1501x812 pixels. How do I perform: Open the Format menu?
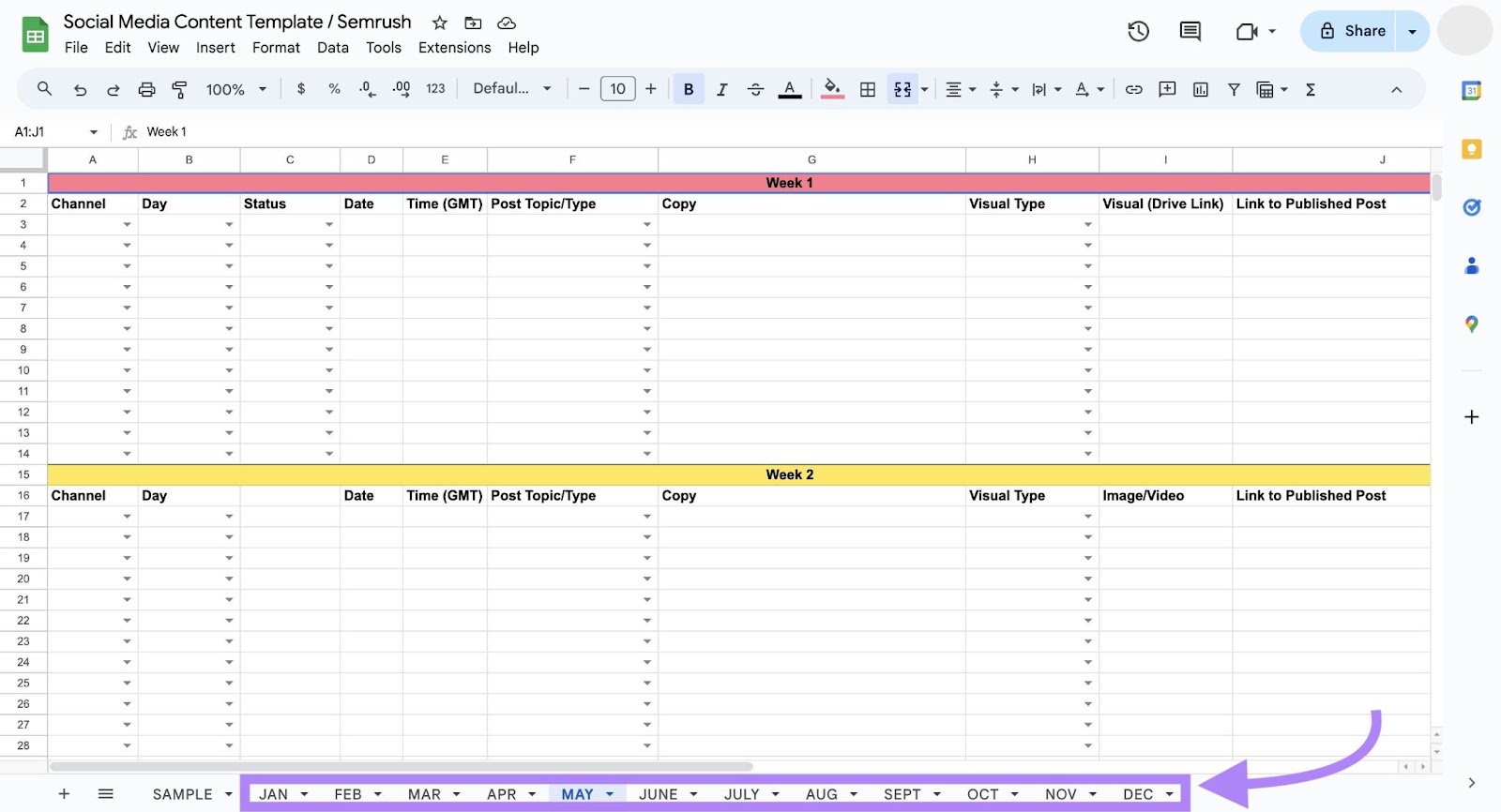[x=276, y=48]
